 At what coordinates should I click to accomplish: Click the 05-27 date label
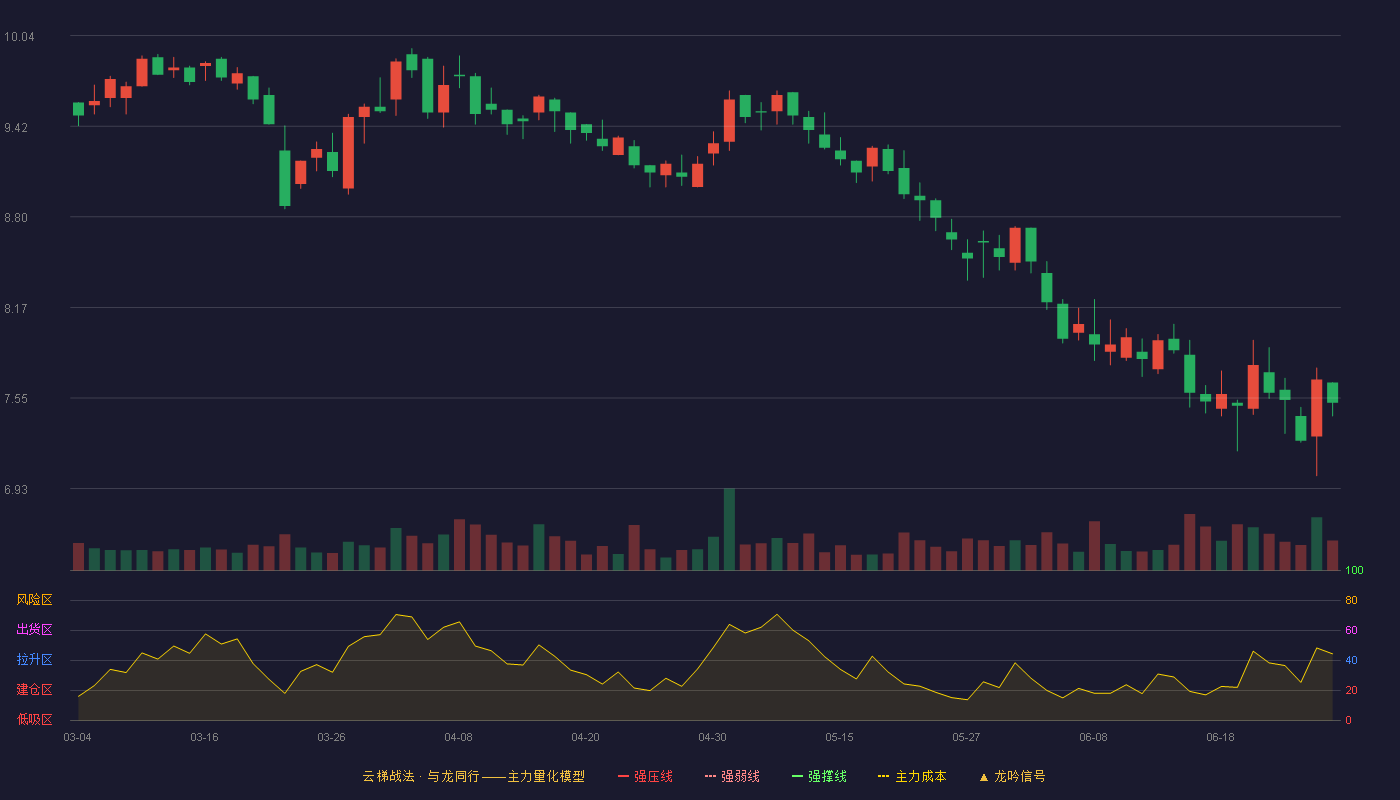pos(966,737)
